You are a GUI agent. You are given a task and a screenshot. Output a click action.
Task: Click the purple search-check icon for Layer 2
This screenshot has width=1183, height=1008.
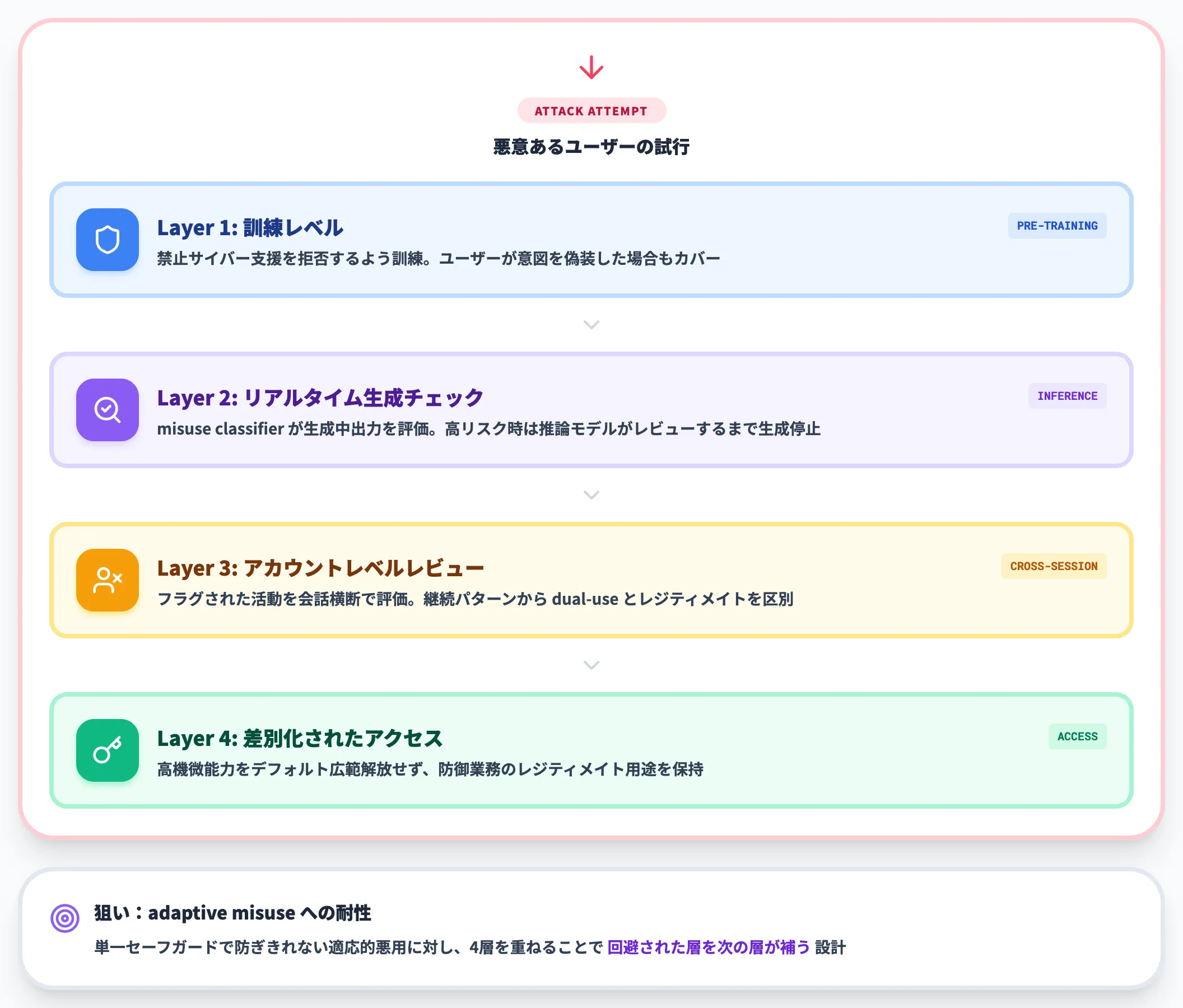(x=108, y=410)
